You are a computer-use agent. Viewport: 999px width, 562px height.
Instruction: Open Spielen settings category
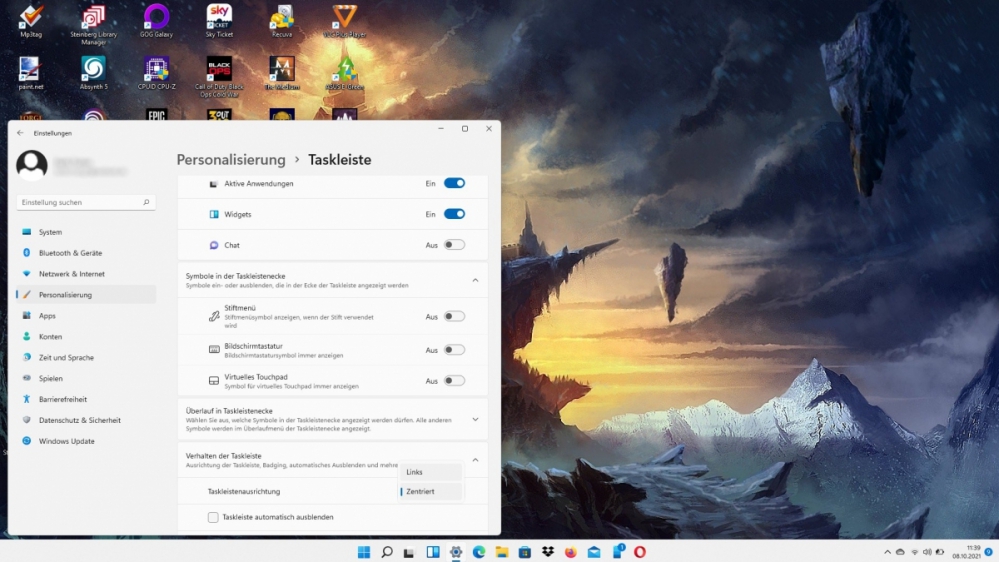[86, 378]
